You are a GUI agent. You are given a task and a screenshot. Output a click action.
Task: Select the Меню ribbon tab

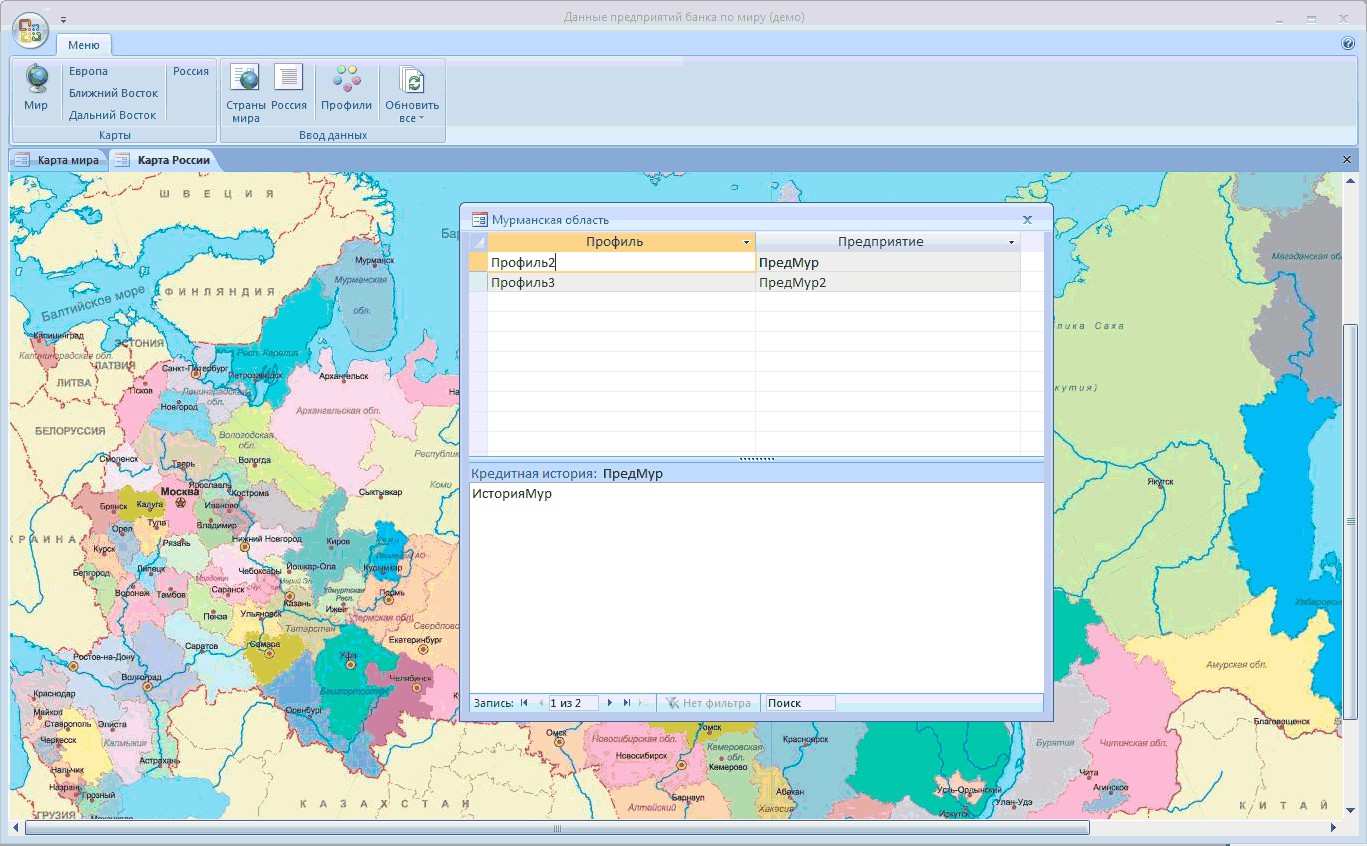[83, 45]
